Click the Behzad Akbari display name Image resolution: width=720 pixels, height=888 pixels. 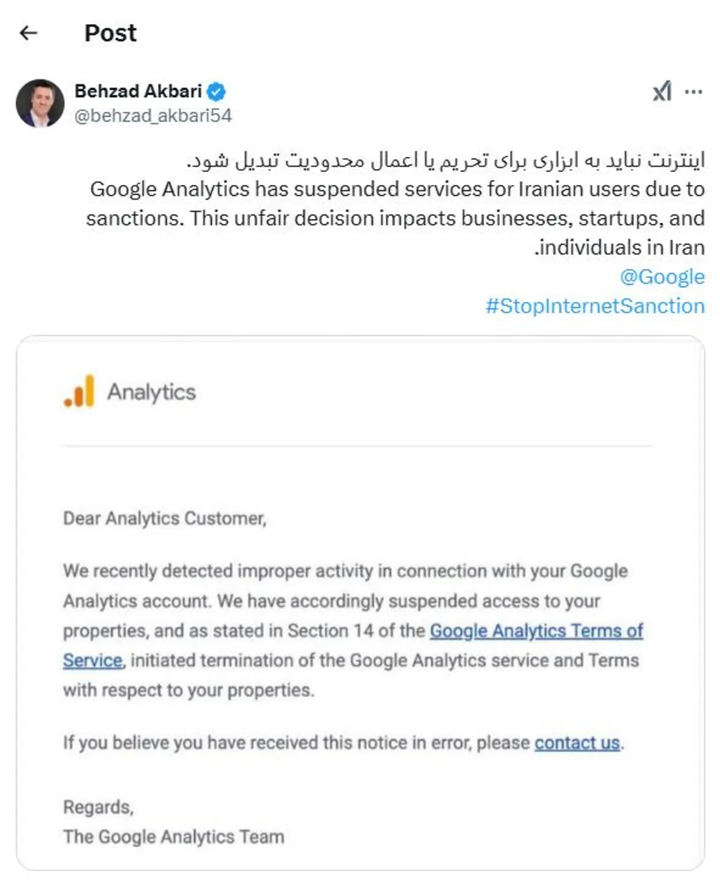coord(138,91)
